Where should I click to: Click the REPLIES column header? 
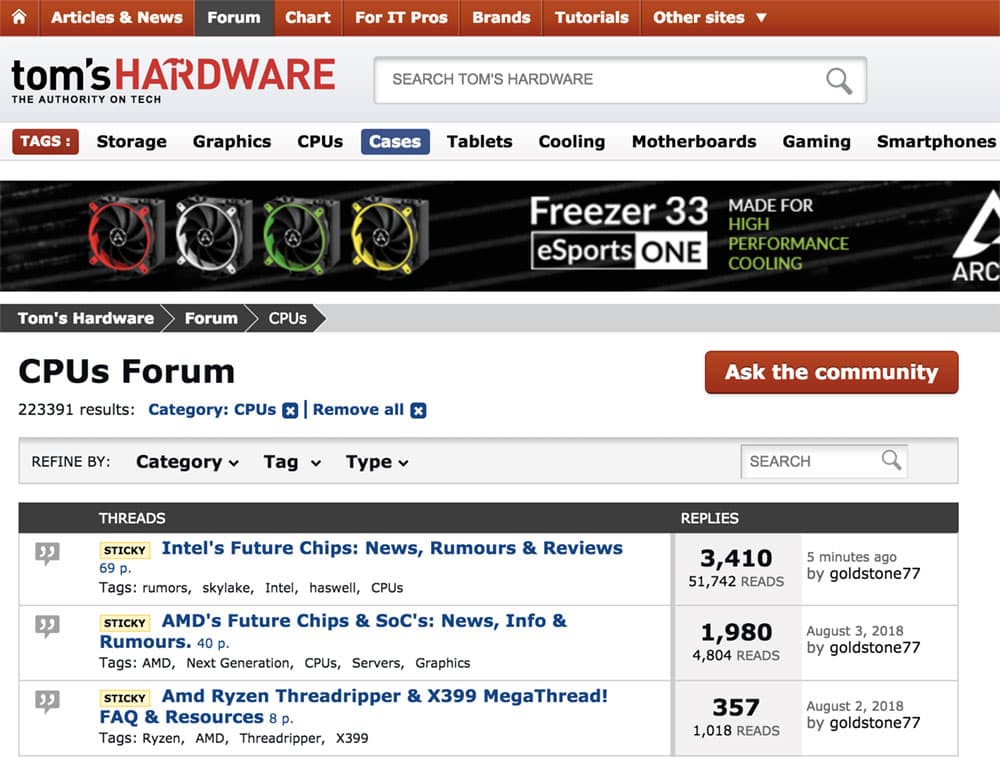pos(709,518)
